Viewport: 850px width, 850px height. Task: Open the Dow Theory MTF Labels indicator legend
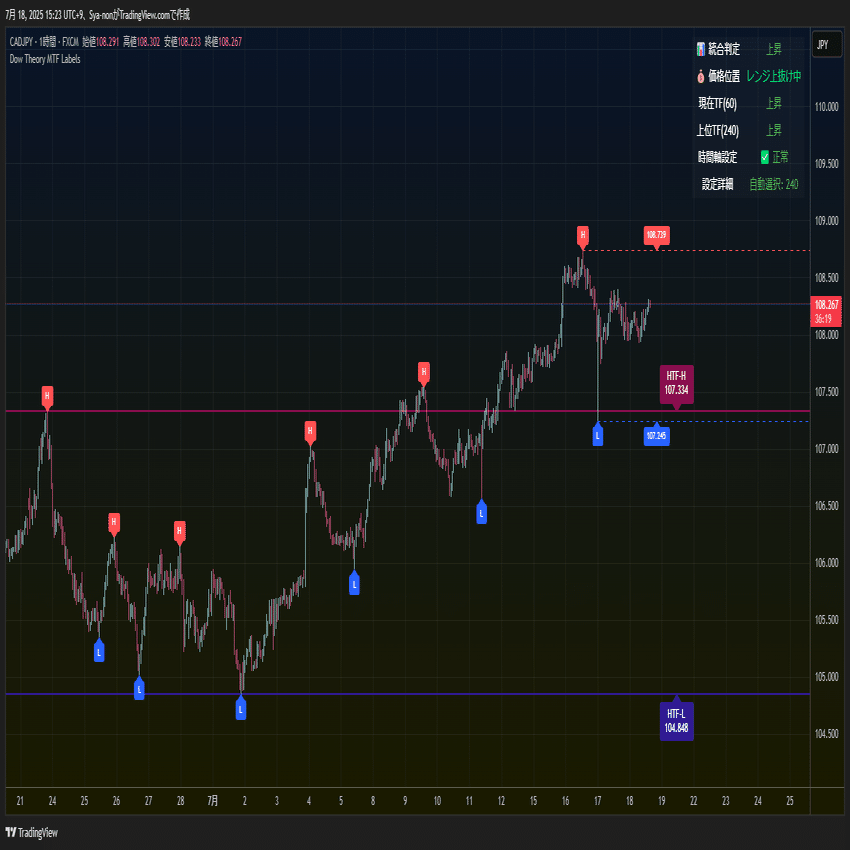pos(45,59)
